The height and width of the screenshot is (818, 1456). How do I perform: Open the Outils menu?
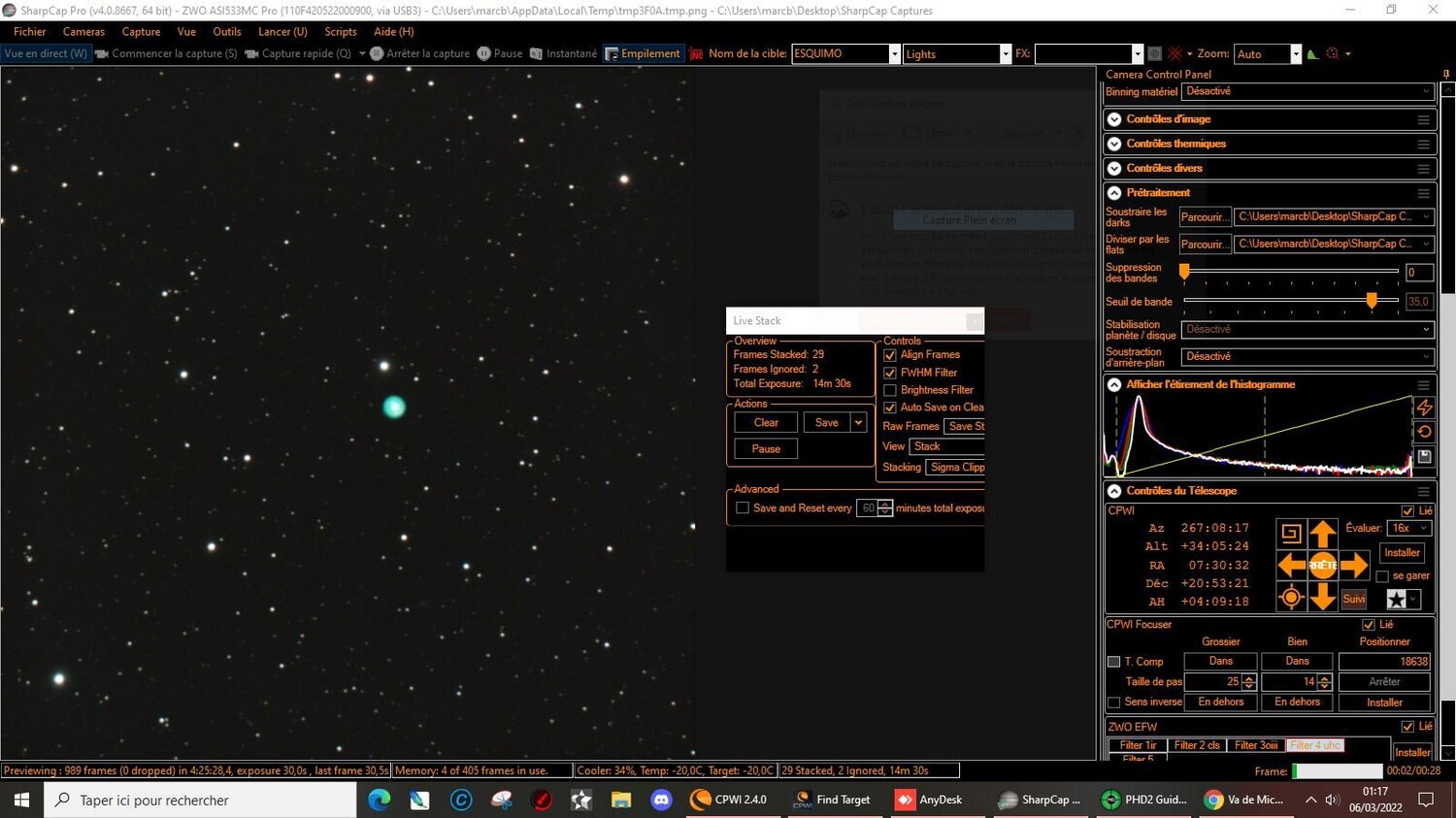[227, 32]
